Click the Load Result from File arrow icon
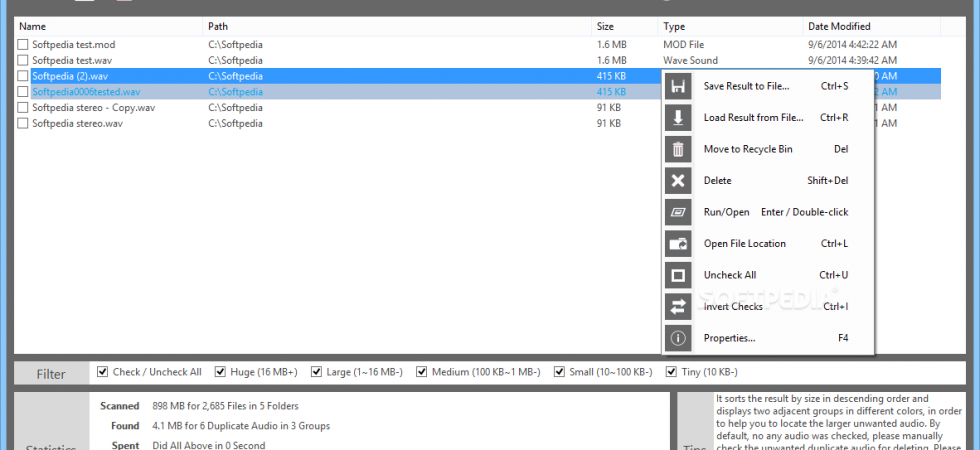This screenshot has height=450, width=980. 678,118
